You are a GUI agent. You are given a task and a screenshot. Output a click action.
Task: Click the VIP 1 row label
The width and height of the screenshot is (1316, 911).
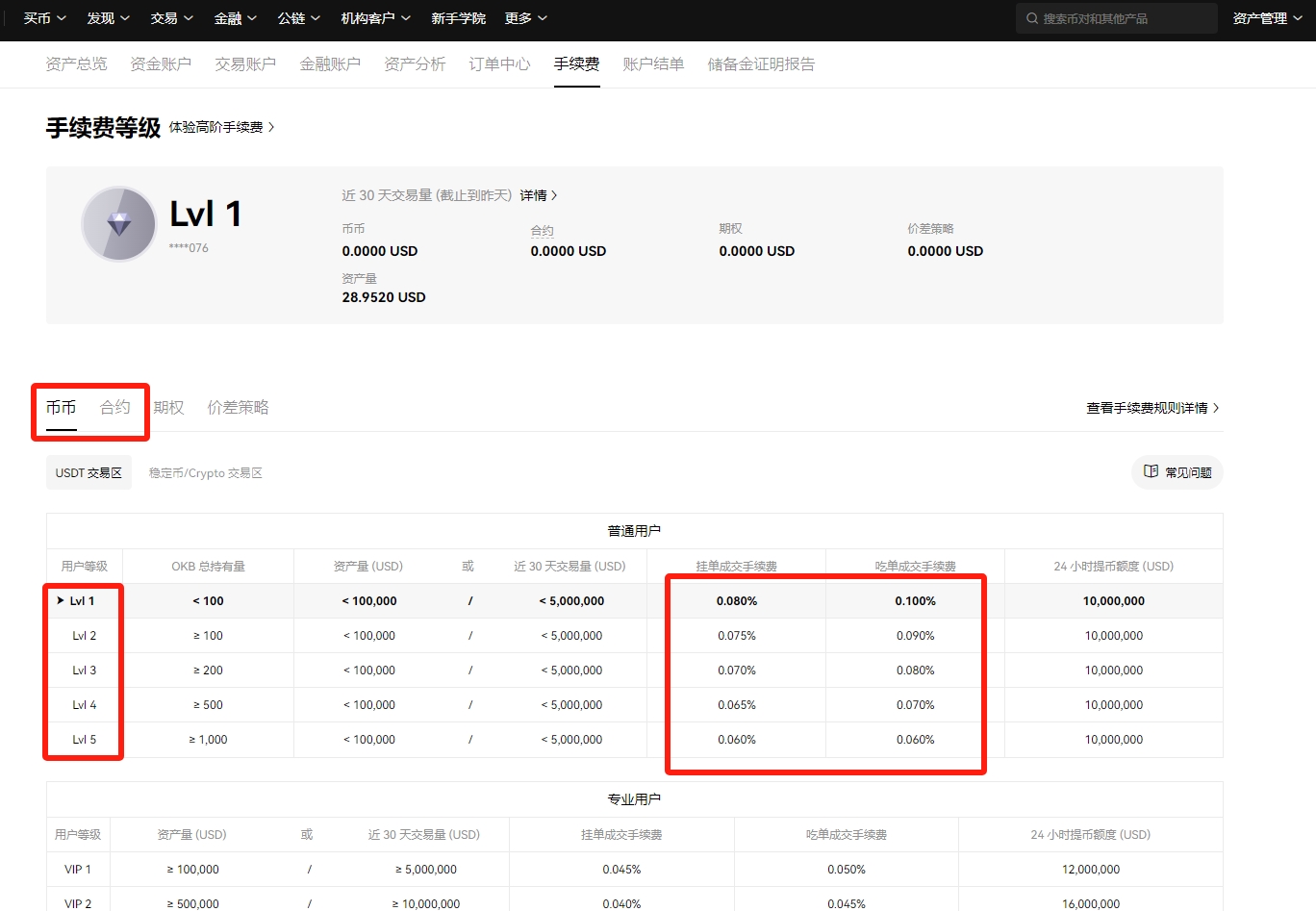(x=78, y=870)
